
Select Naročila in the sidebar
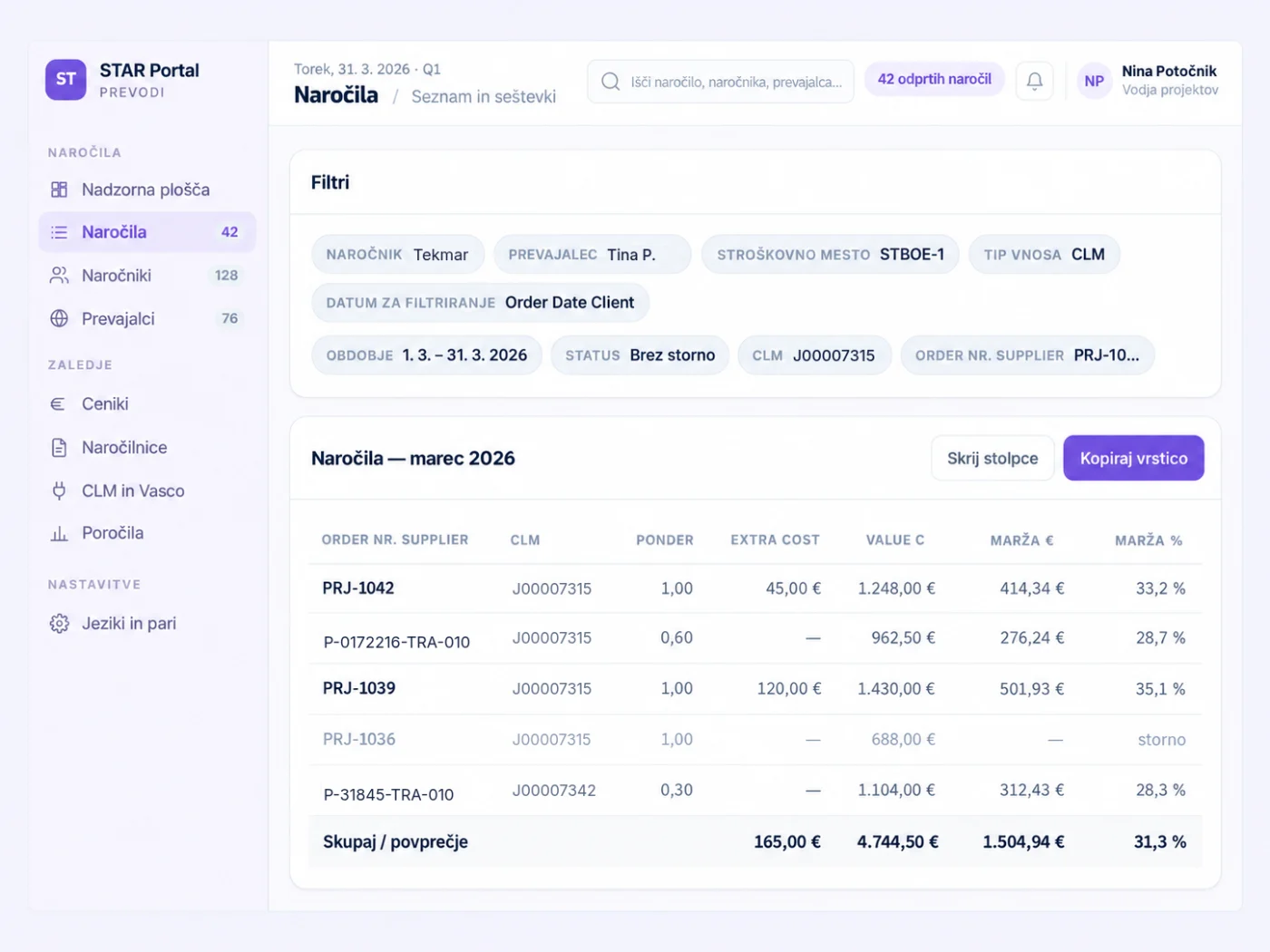tap(147, 232)
